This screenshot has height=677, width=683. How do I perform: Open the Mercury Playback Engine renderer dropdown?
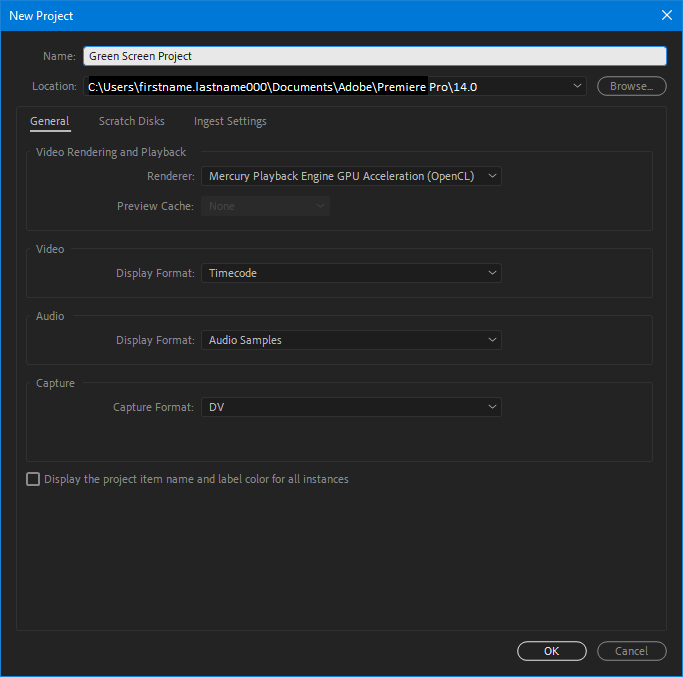(x=351, y=176)
